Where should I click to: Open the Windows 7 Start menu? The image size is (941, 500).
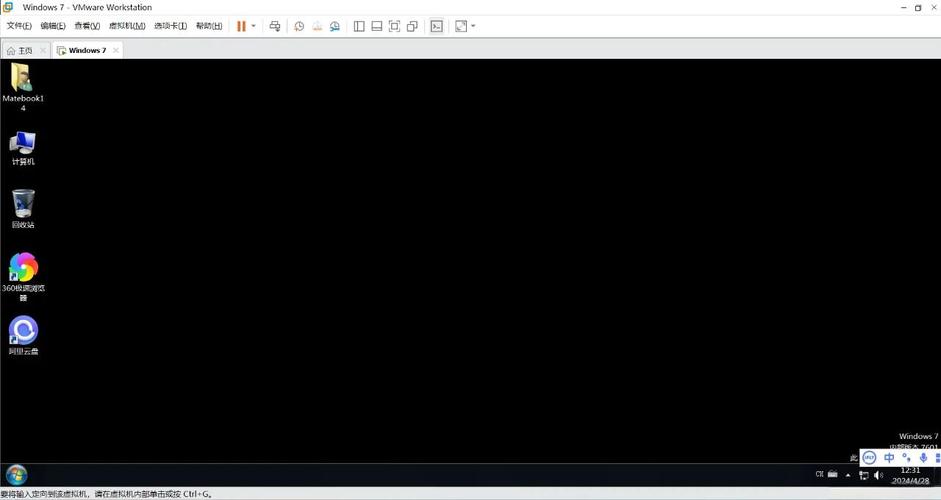click(17, 475)
